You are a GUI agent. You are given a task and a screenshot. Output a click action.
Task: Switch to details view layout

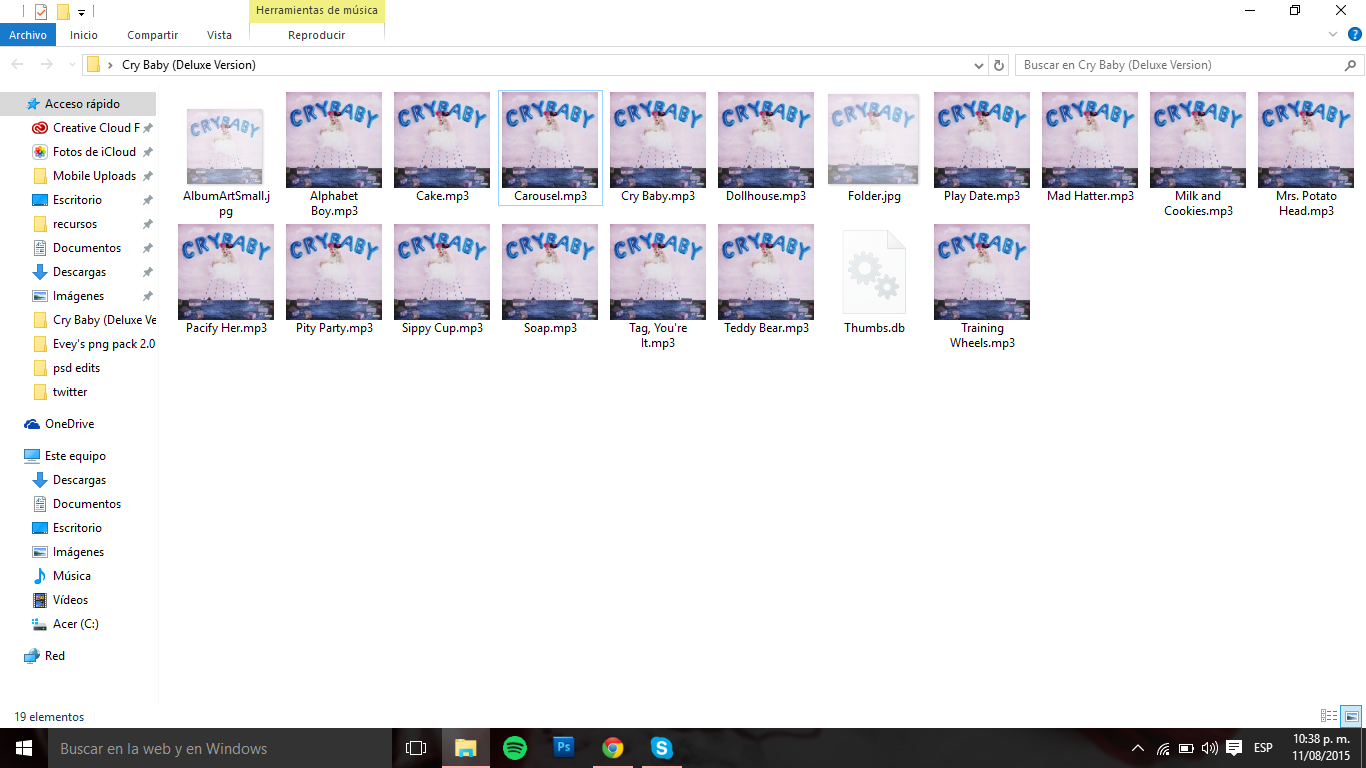click(x=1329, y=716)
